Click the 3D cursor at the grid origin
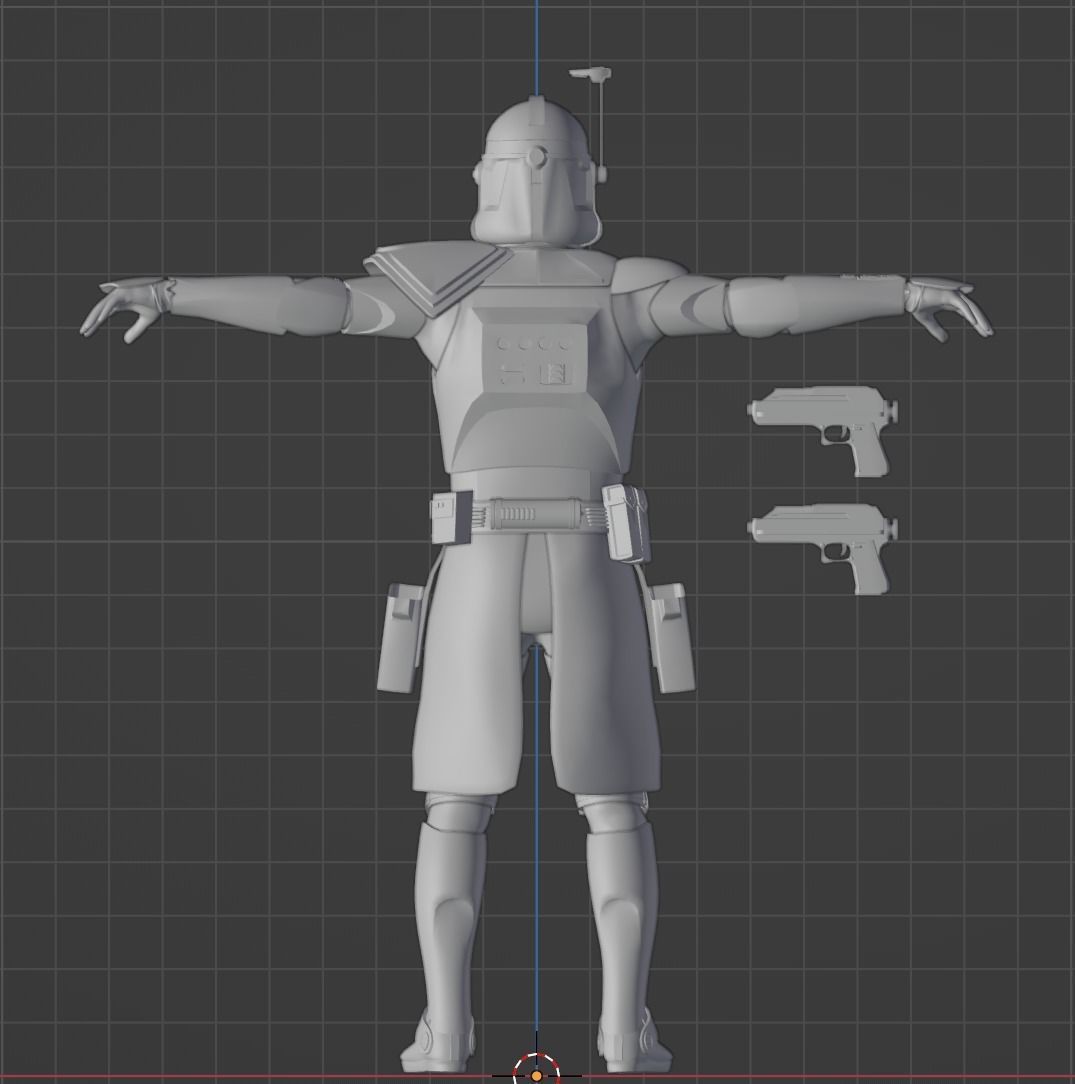This screenshot has height=1084, width=1075. [536, 1074]
